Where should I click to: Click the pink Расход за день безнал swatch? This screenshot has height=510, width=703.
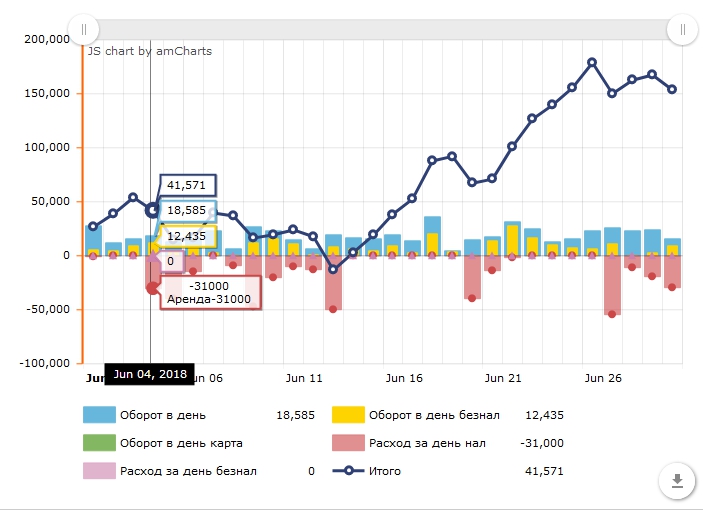(100, 471)
